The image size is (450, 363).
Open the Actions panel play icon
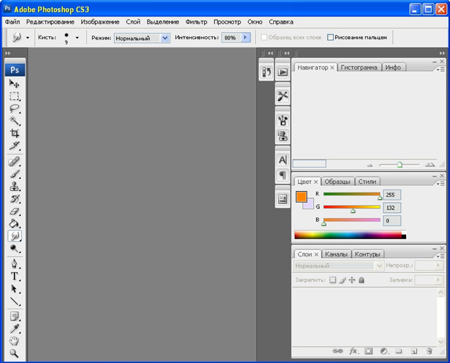[283, 72]
